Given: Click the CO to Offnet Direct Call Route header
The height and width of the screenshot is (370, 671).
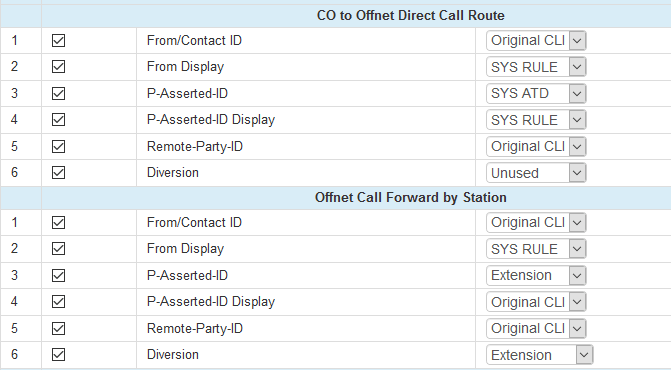Looking at the screenshot, I should click(410, 15).
